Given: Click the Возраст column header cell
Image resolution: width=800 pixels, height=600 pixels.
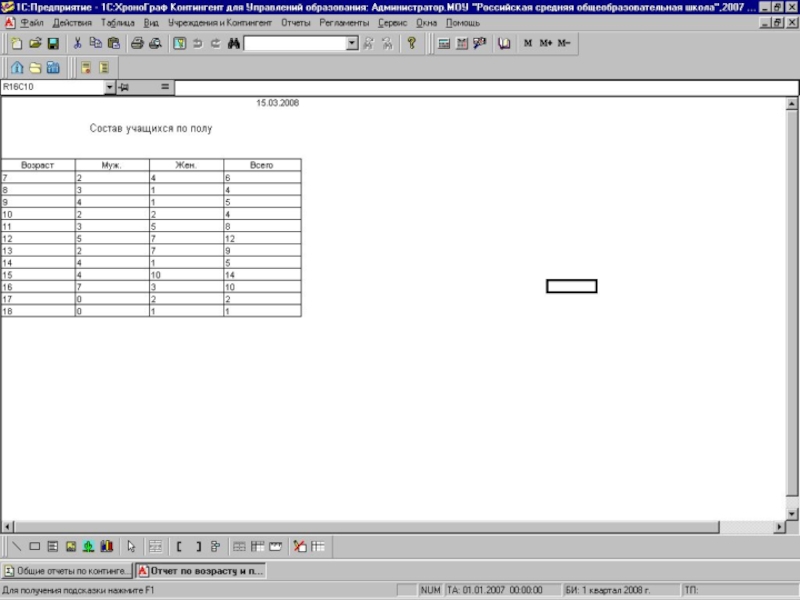Looking at the screenshot, I should 38,165.
